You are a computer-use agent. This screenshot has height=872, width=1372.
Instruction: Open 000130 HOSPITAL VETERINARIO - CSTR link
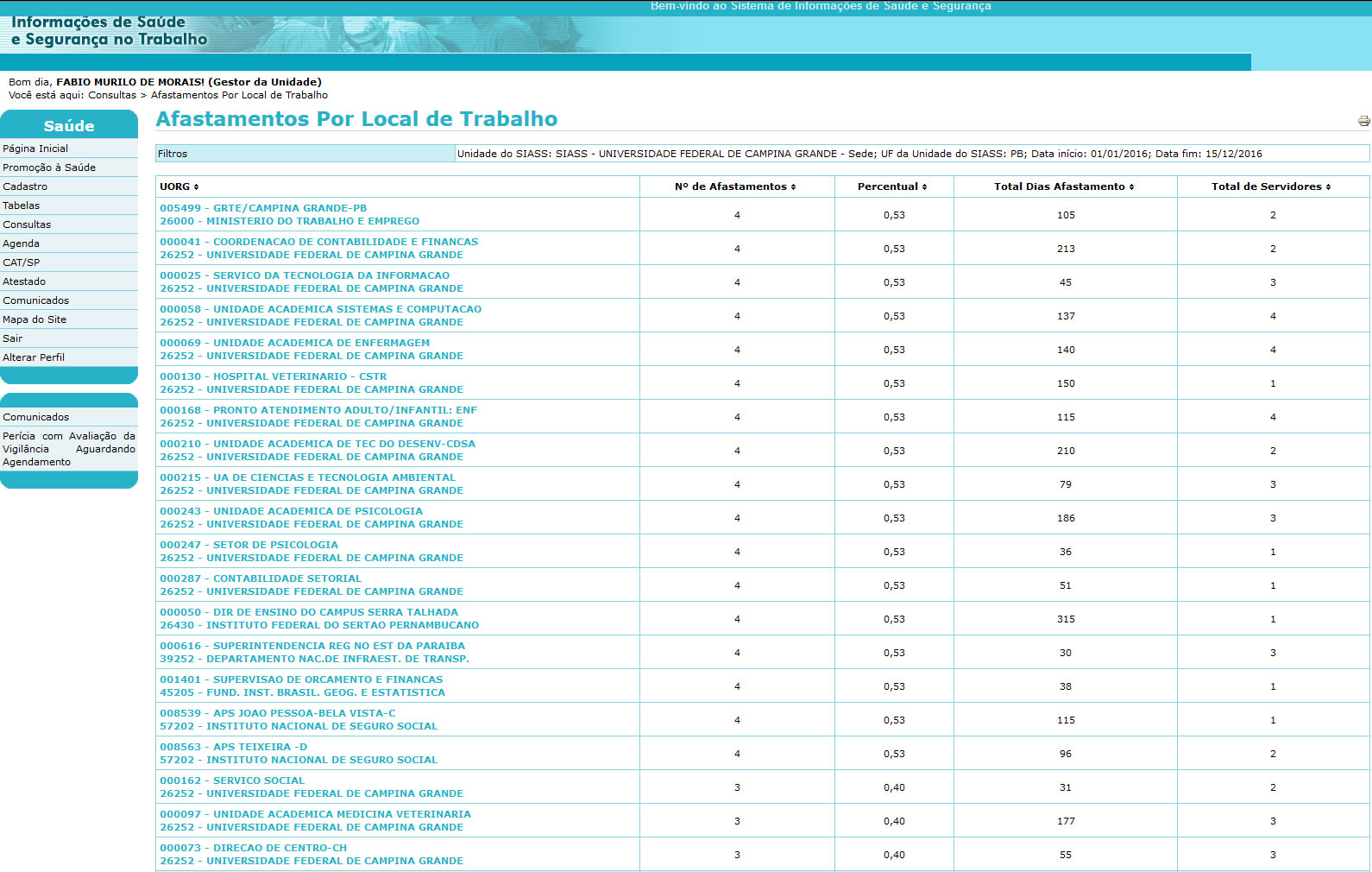273,376
